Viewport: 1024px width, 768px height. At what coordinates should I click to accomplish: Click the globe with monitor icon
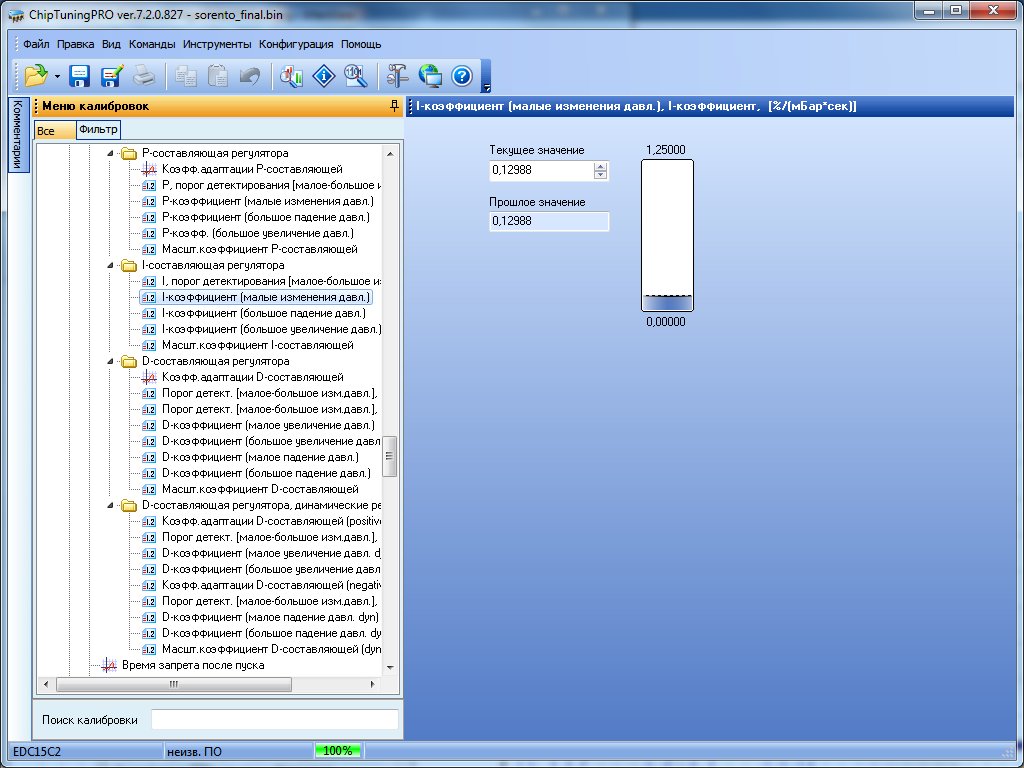430,76
